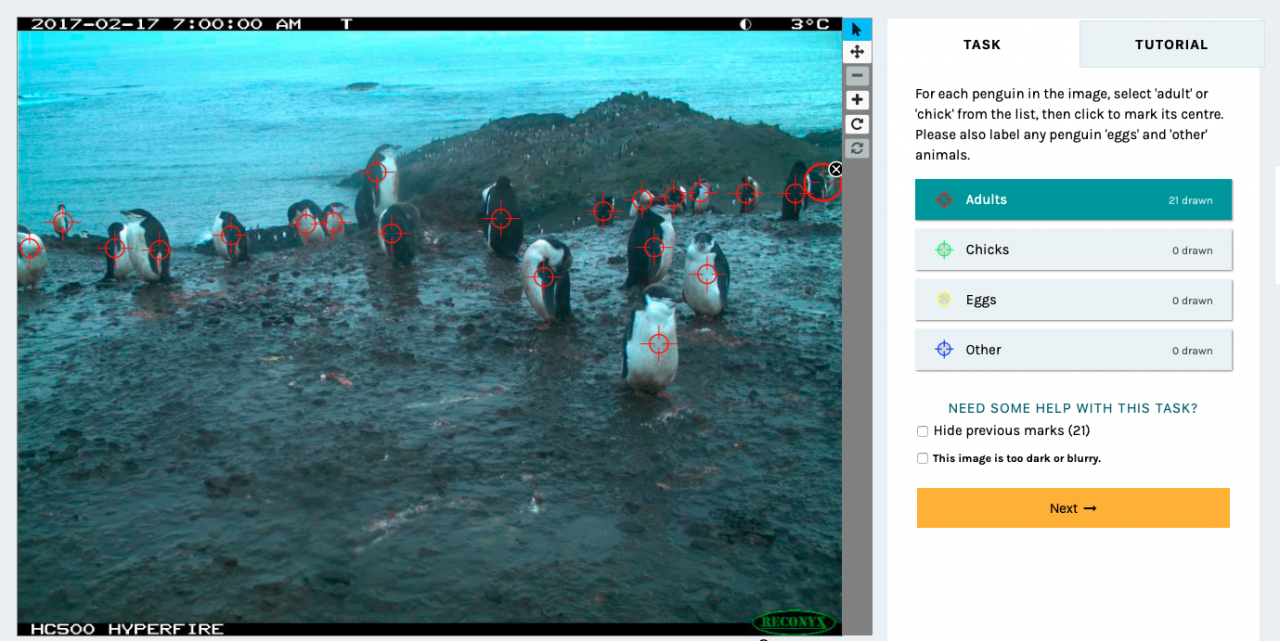Select the mark on the nearest foreground penguin

coord(658,343)
